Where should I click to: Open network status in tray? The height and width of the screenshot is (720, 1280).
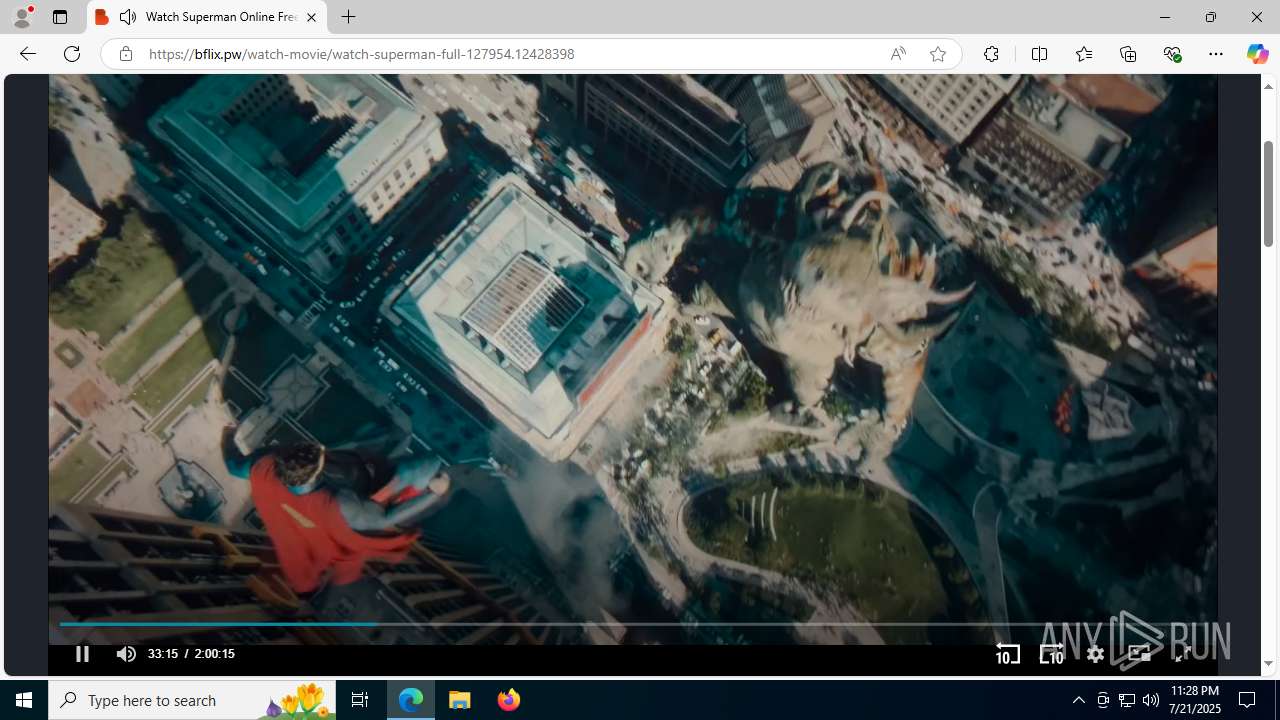click(1127, 700)
